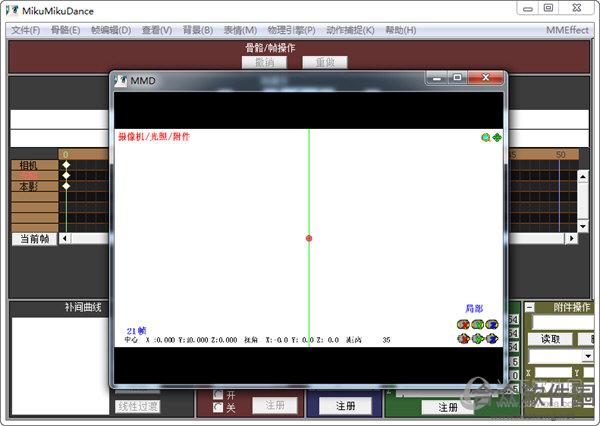600x426 pixels.
Task: Open the 帮助(H) menu
Action: click(x=401, y=30)
